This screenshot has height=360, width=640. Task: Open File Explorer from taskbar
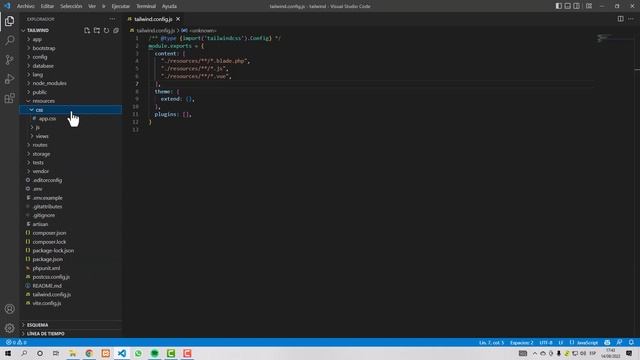click(x=72, y=353)
